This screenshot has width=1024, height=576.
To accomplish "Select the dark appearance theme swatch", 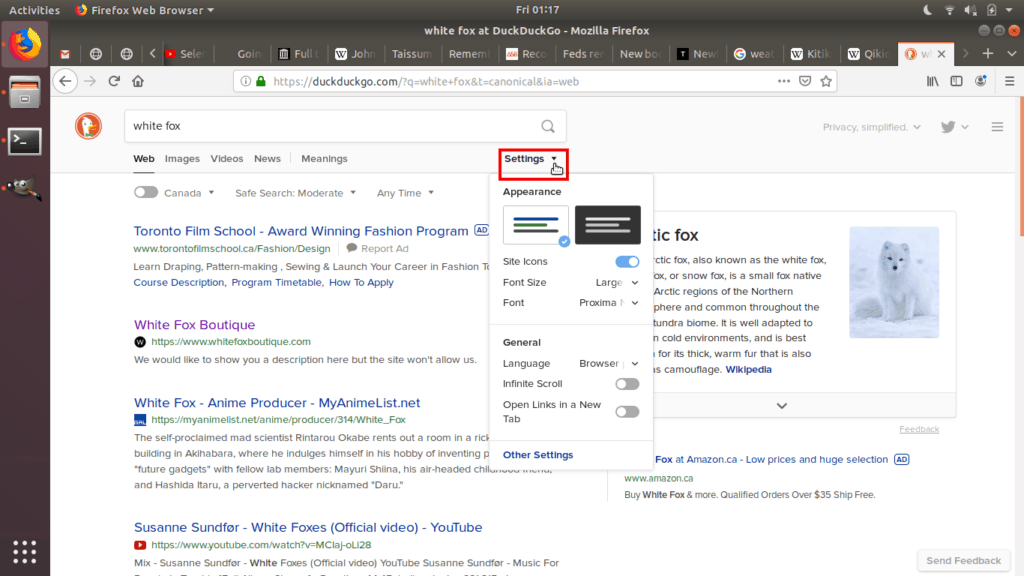I will pyautogui.click(x=607, y=225).
